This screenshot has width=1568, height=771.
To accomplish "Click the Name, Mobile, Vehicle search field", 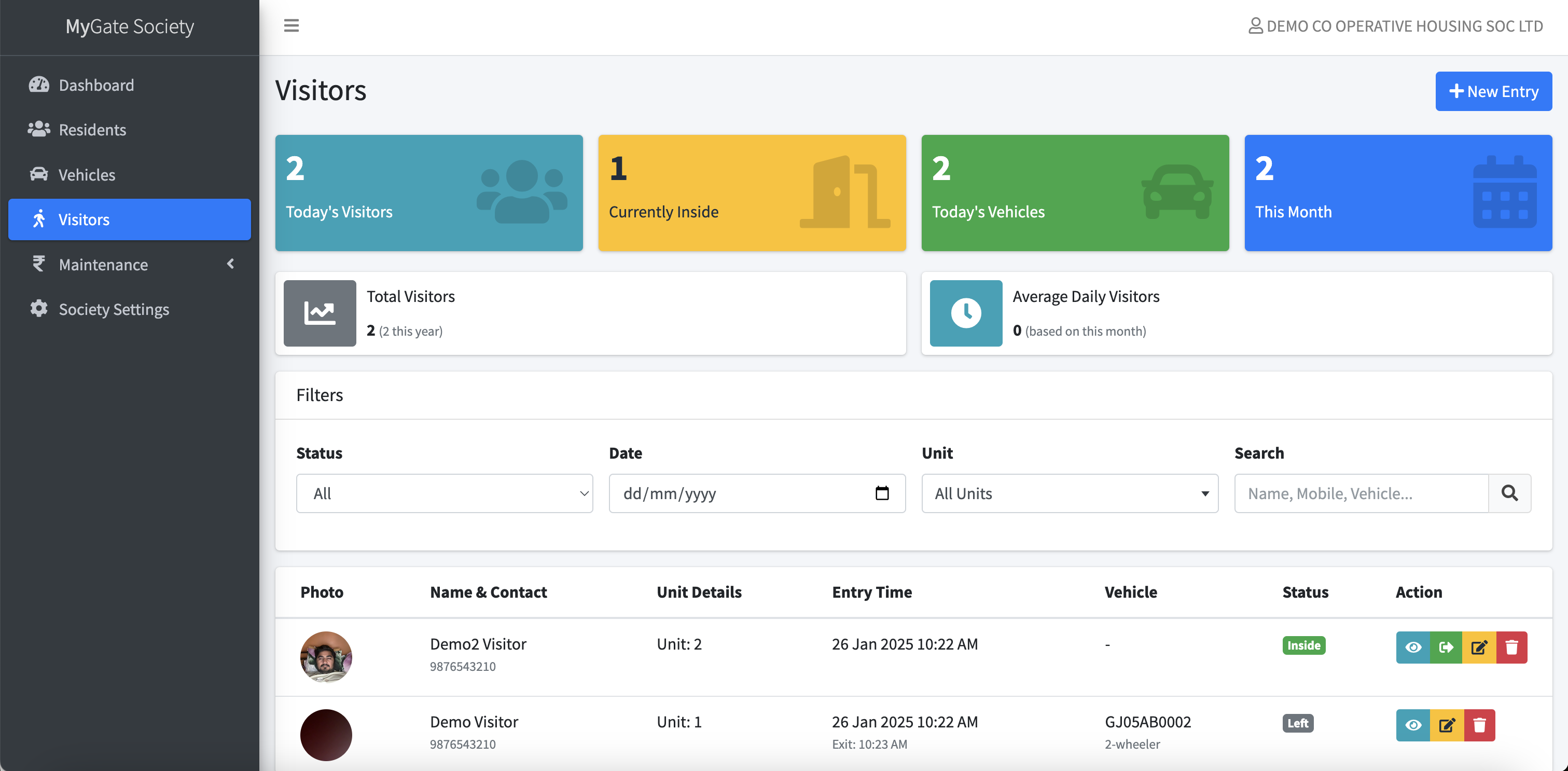I will coord(1361,493).
